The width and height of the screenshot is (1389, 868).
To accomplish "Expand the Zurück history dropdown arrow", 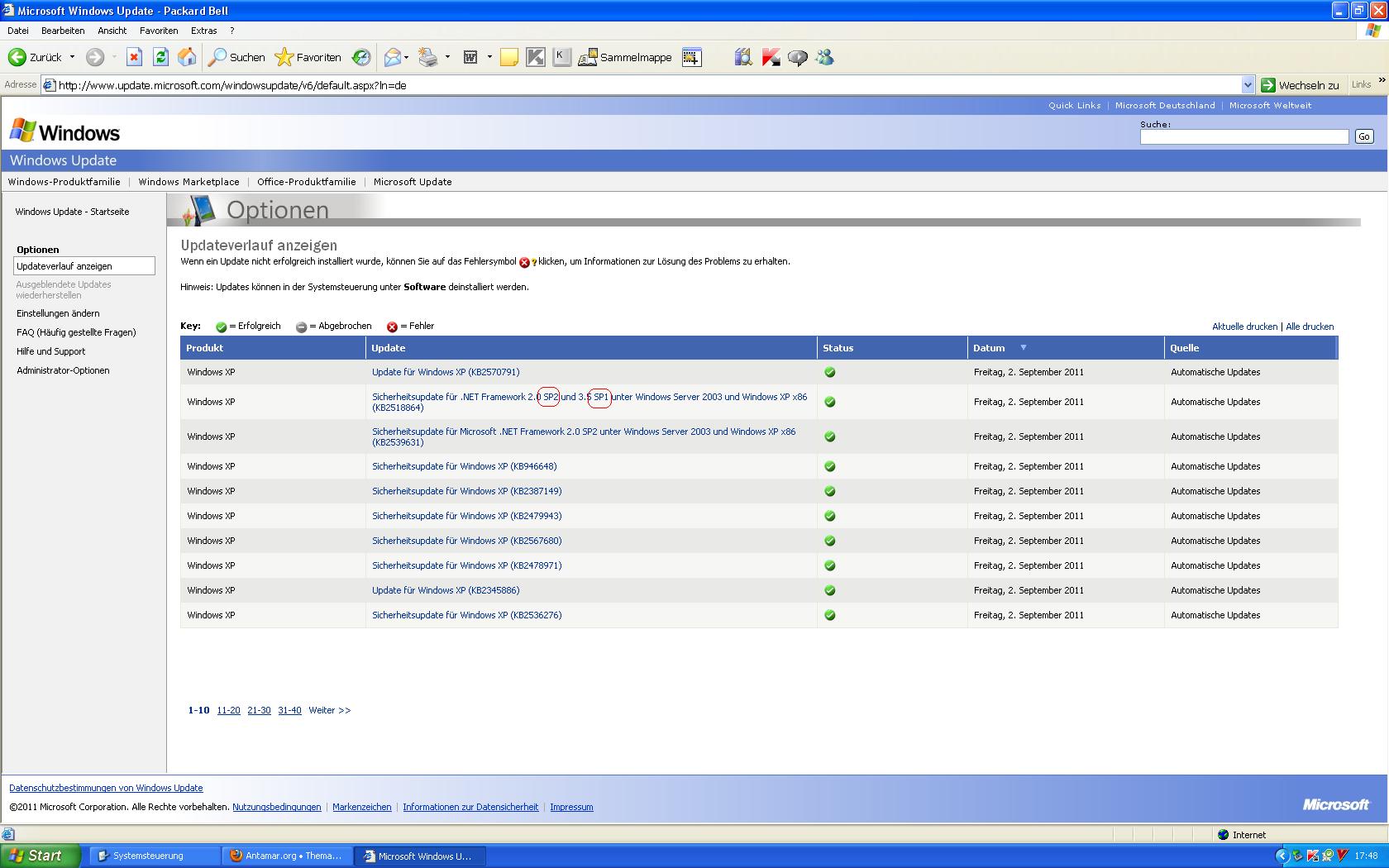I will pyautogui.click(x=72, y=57).
